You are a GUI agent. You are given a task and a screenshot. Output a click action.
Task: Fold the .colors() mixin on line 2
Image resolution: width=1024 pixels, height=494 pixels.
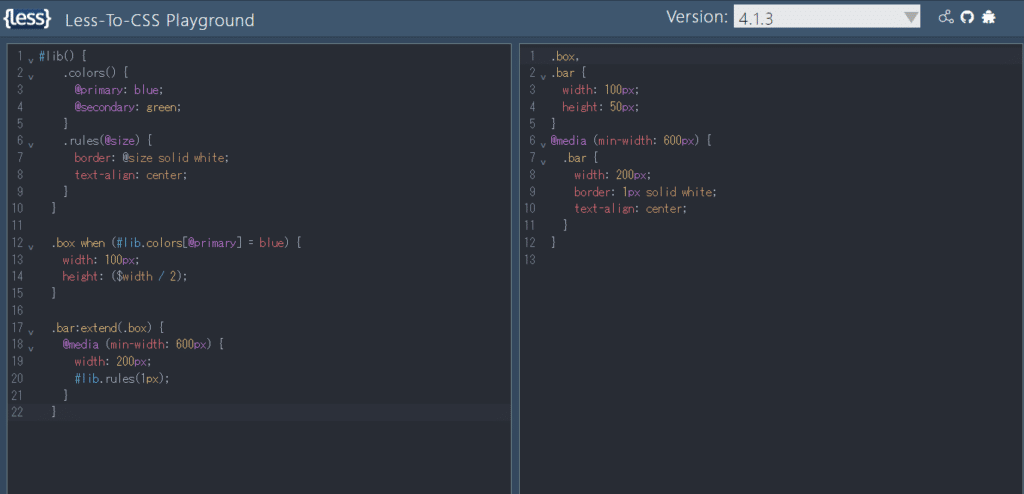31,75
